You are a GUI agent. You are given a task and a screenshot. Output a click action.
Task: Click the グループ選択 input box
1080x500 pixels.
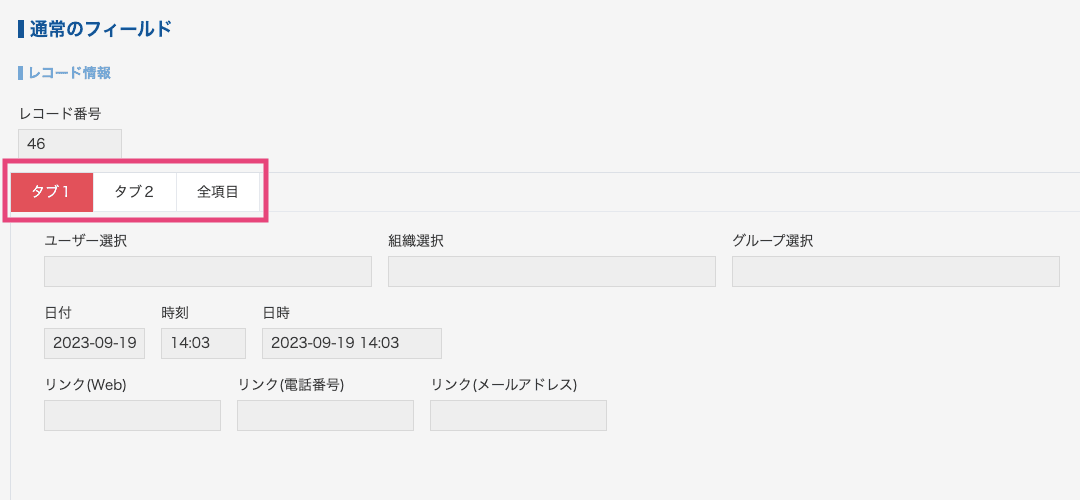tap(895, 271)
